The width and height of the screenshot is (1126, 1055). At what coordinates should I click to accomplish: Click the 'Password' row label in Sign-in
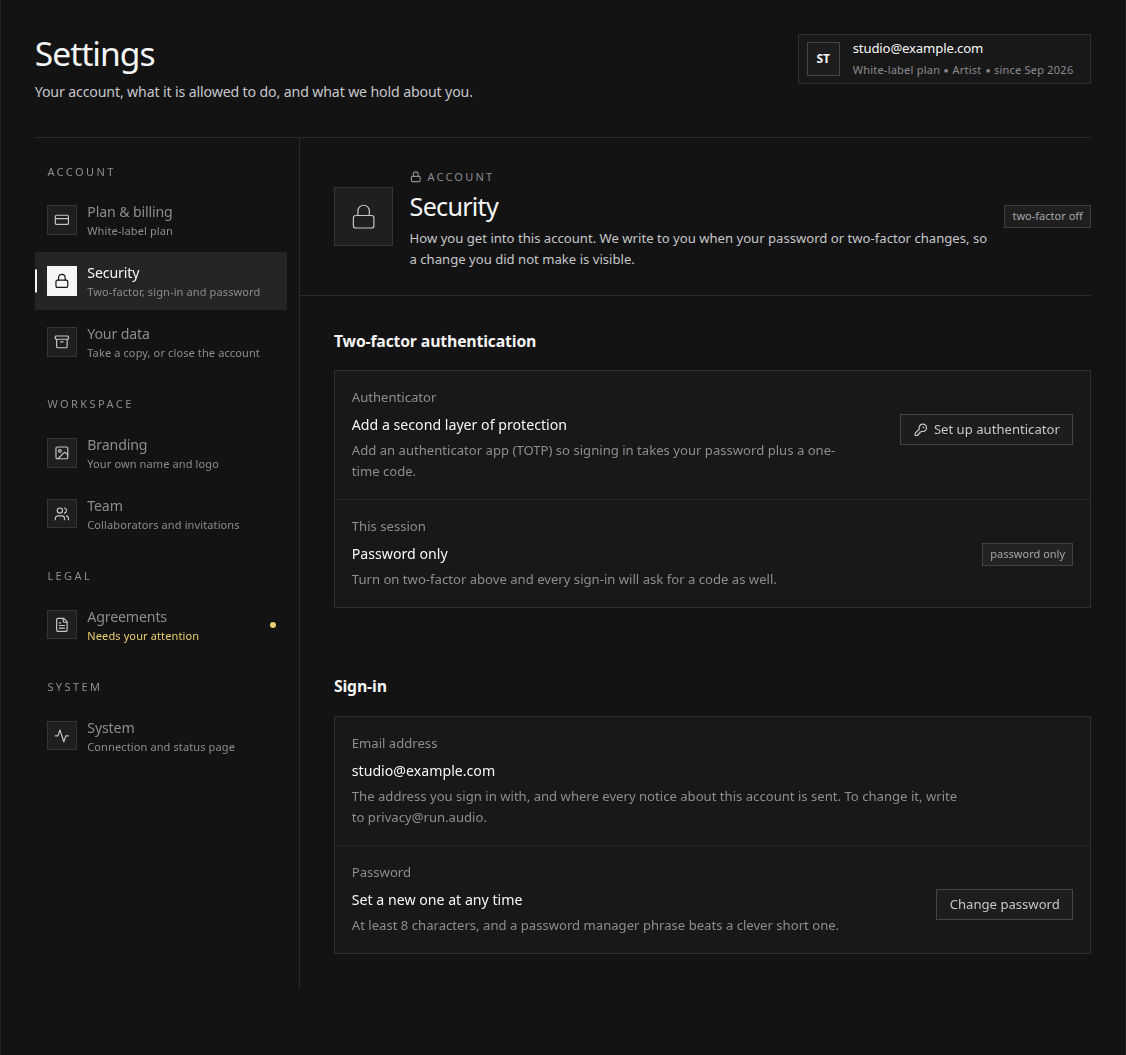(x=381, y=873)
